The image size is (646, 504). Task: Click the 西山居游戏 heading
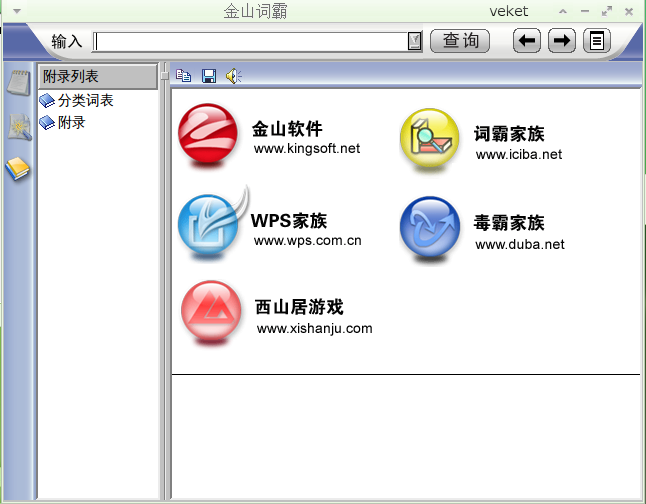[299, 307]
